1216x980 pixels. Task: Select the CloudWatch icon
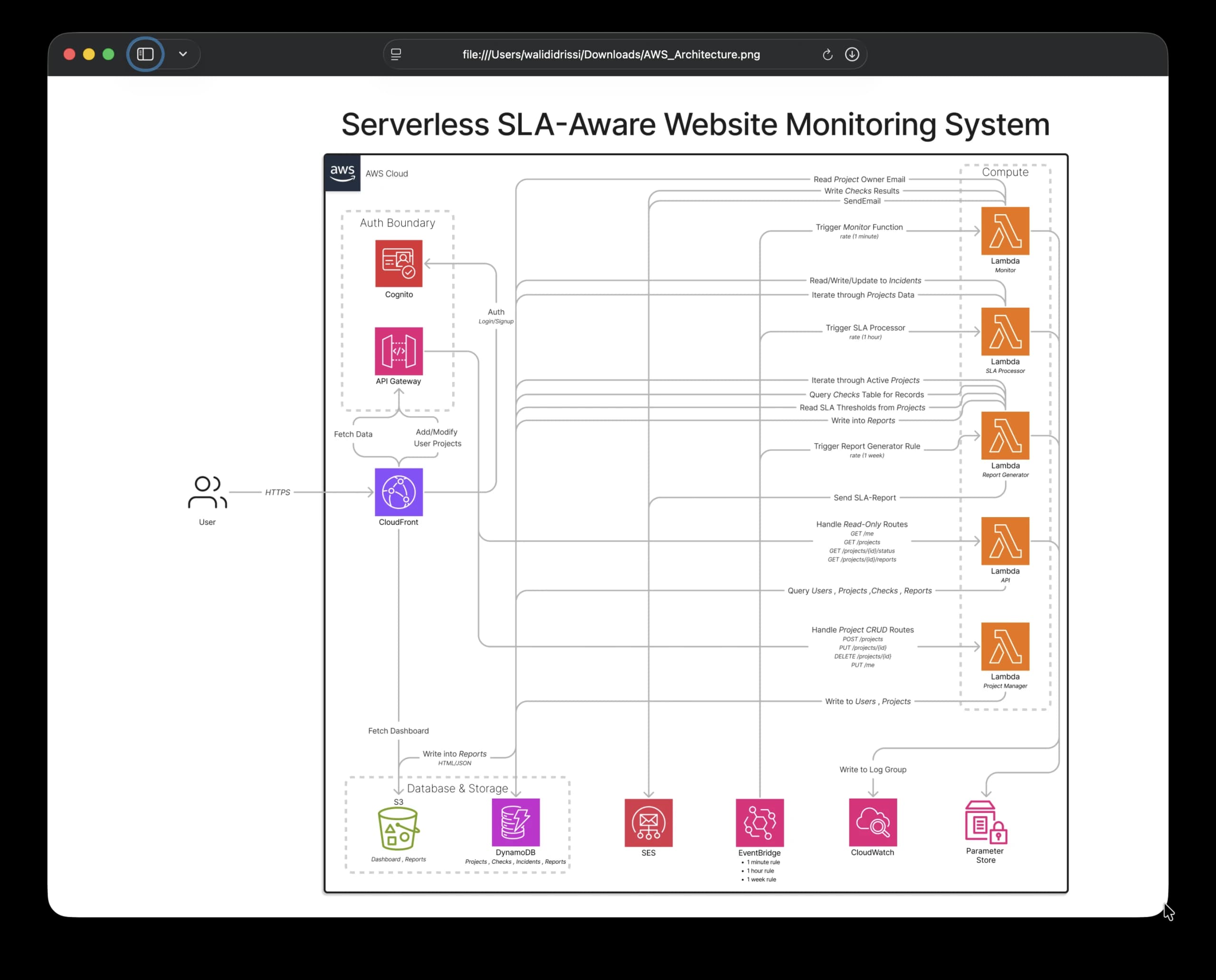click(873, 822)
